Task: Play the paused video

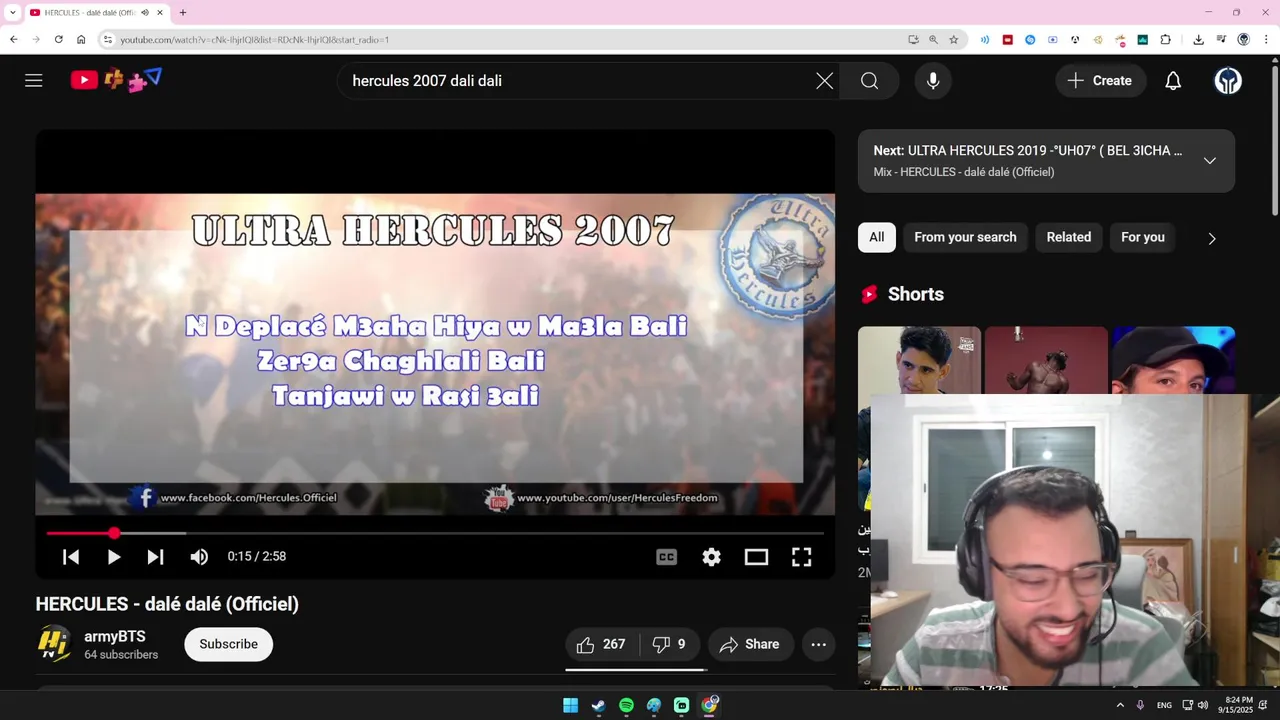Action: coord(114,557)
